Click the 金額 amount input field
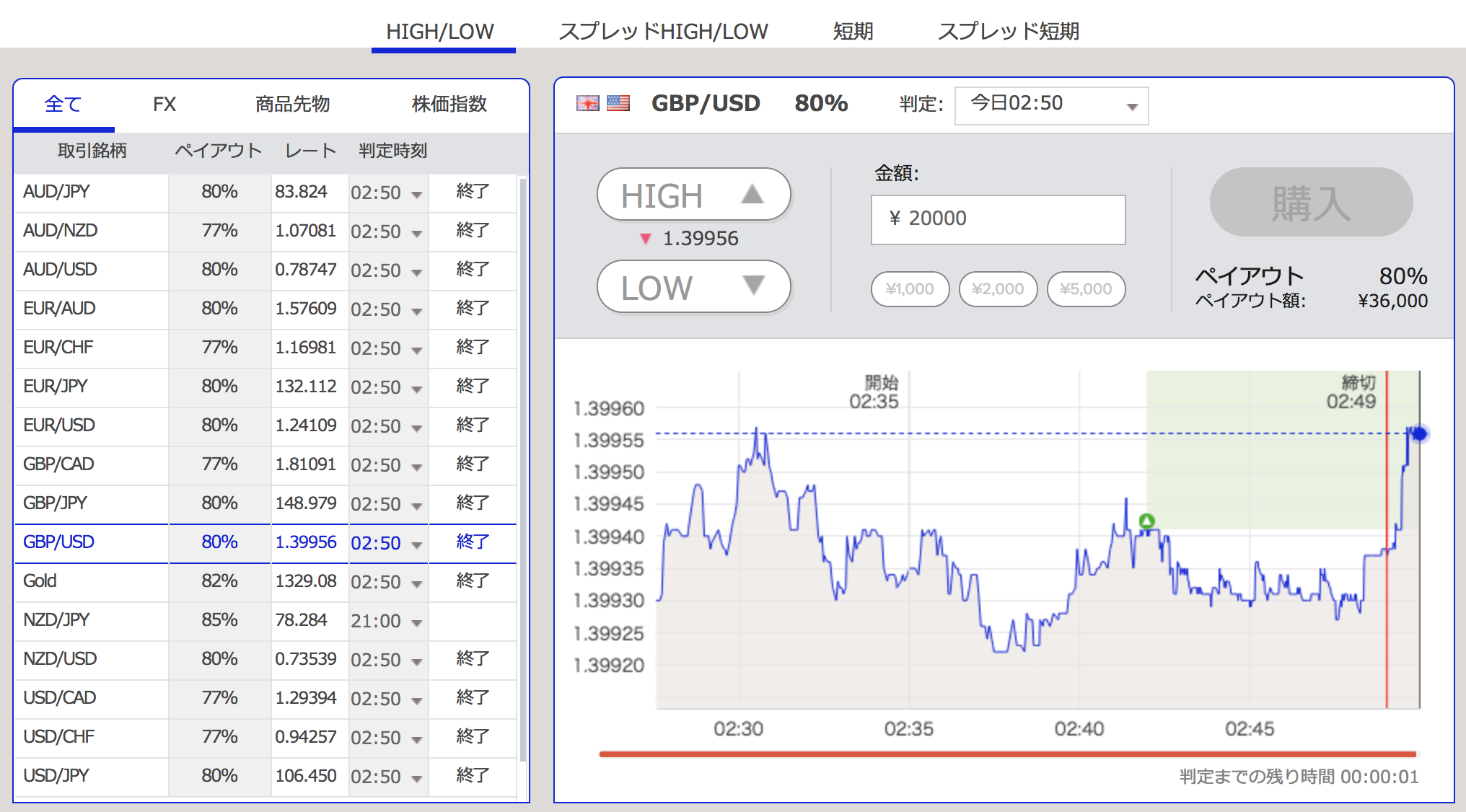Viewport: 1466px width, 812px height. [x=998, y=219]
